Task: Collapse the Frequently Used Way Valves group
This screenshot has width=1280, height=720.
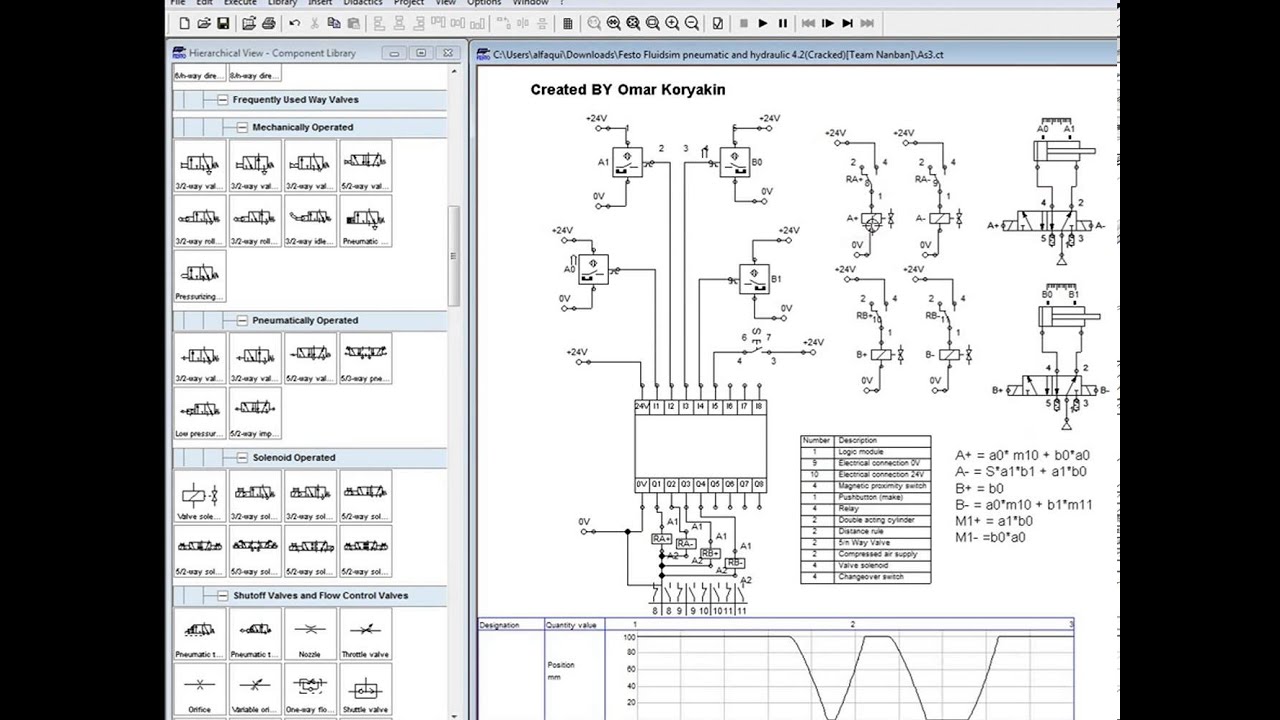Action: coord(223,100)
